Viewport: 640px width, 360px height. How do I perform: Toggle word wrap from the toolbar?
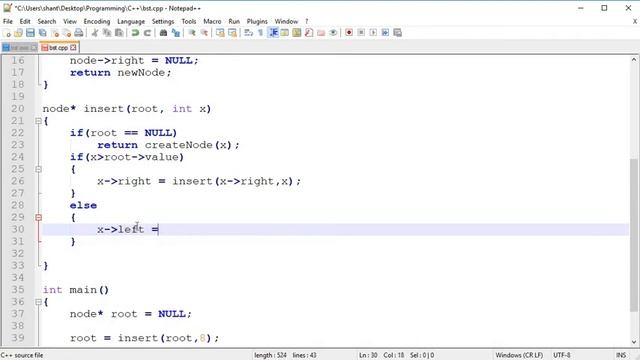[249, 33]
